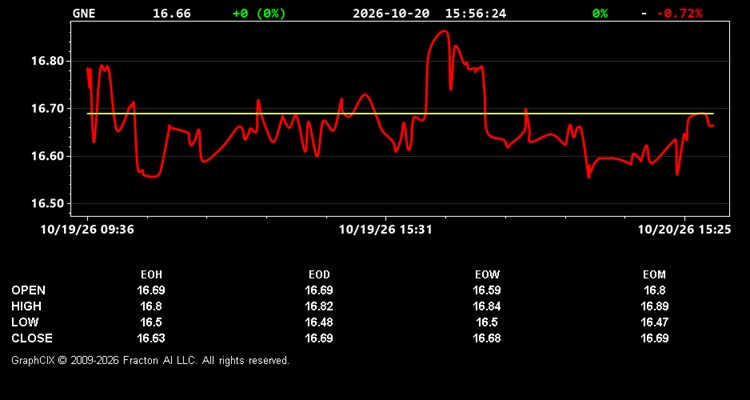Click the green 0% indicator at top right

tap(600, 13)
